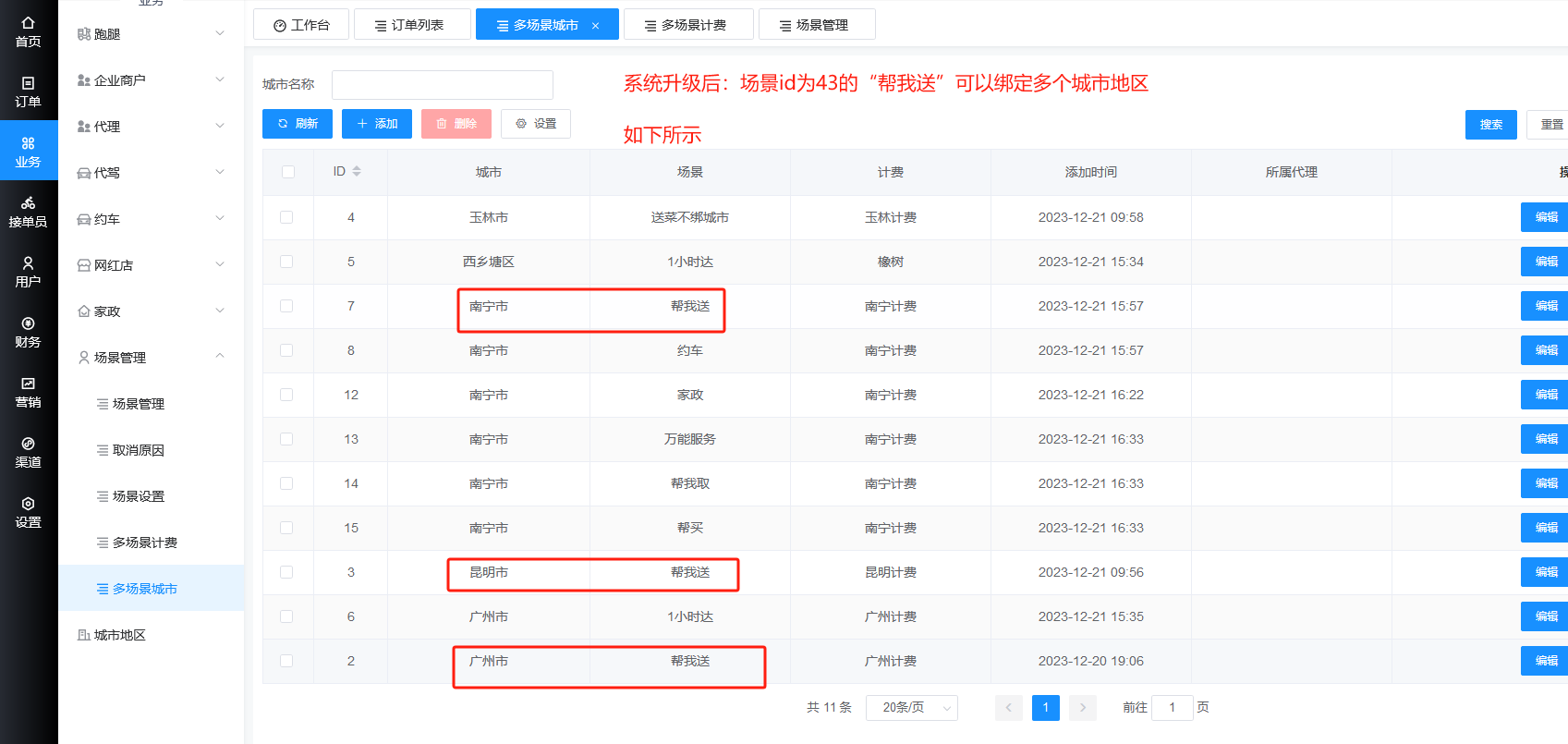Open 接单员 courier icon in left rail
This screenshot has width=1568, height=744.
coord(29,212)
